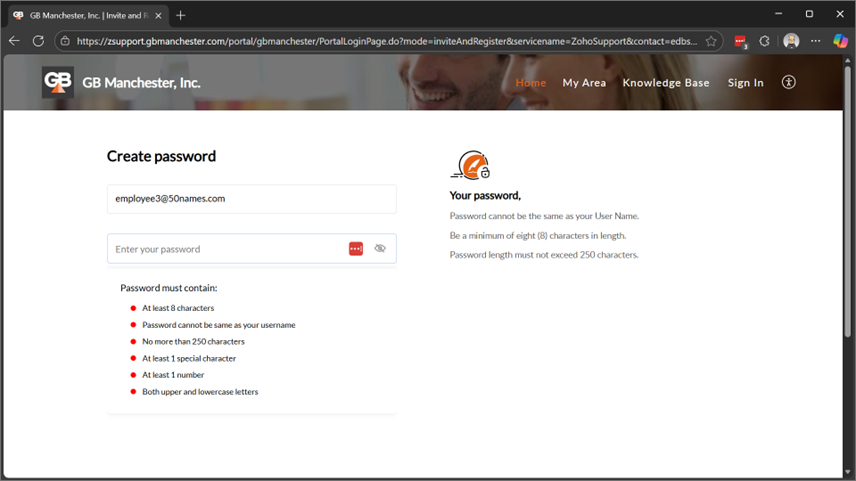
Task: Open the Knowledge Base page
Action: point(666,83)
